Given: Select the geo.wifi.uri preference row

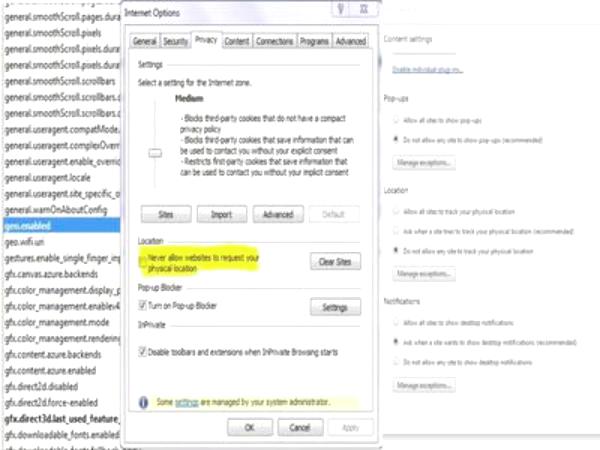Looking at the screenshot, I should [62, 242].
